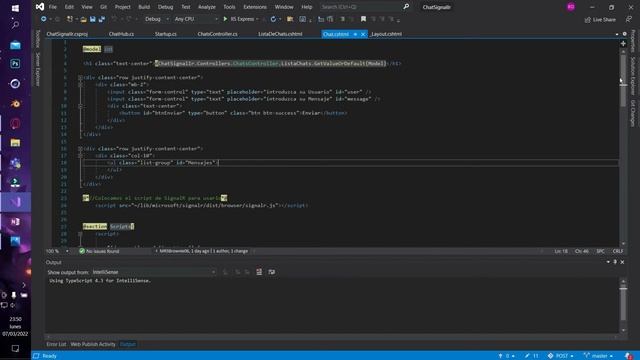Close the Output panel
This screenshot has width=640, height=360.
click(x=622, y=262)
